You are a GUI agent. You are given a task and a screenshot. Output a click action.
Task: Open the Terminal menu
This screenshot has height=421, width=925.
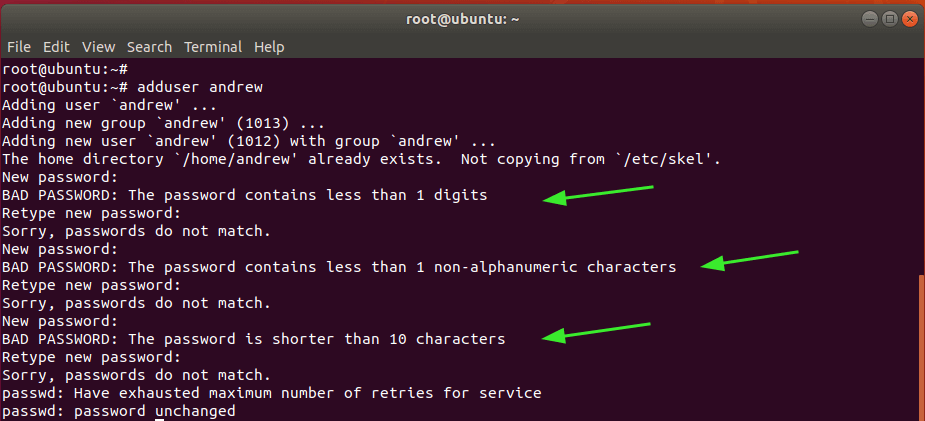click(213, 47)
